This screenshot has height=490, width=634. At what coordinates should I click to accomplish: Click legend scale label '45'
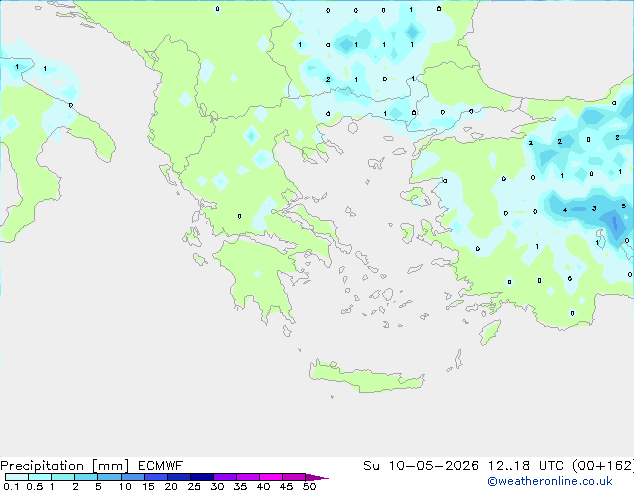[286, 486]
